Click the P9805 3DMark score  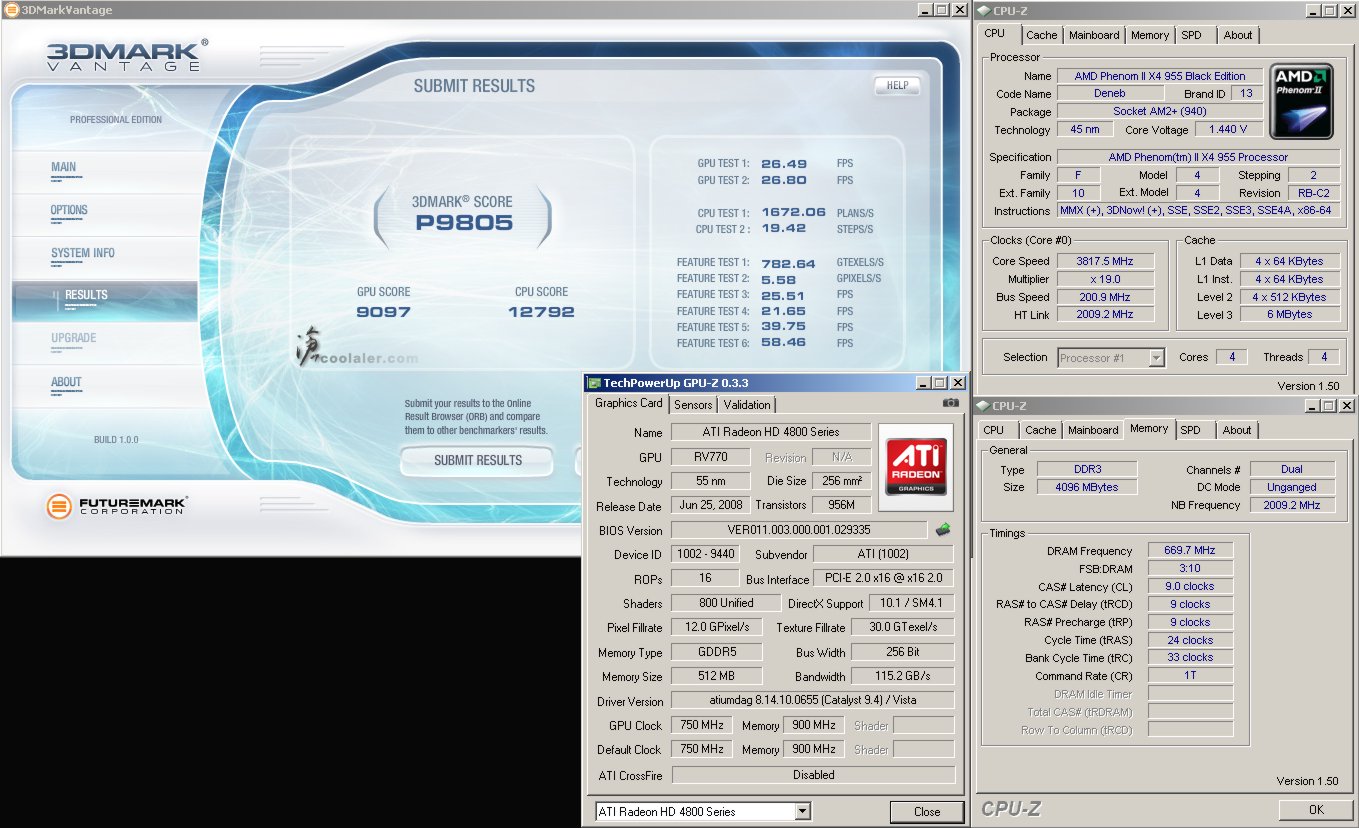click(x=464, y=222)
